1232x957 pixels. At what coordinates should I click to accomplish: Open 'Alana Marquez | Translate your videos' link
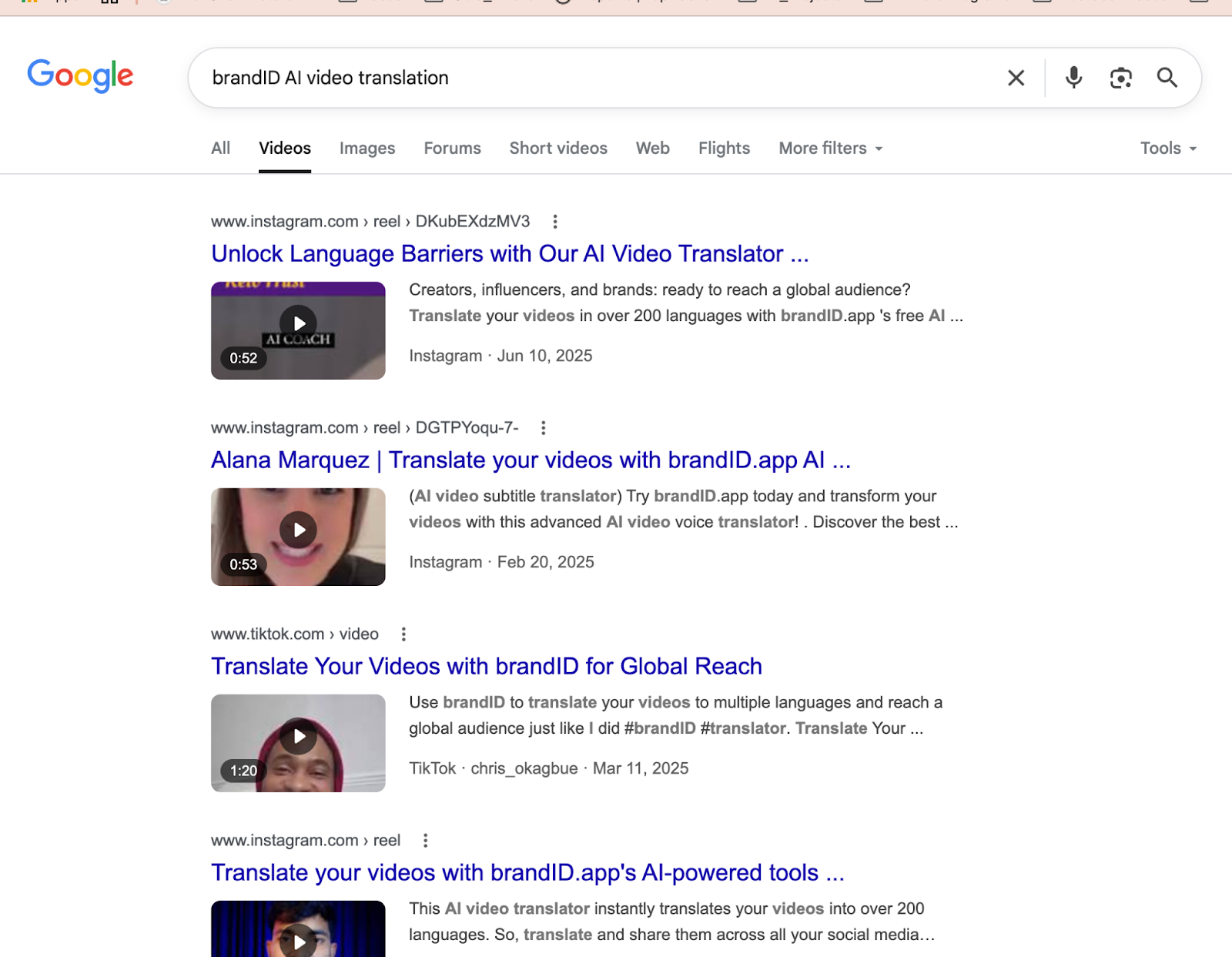click(x=531, y=460)
